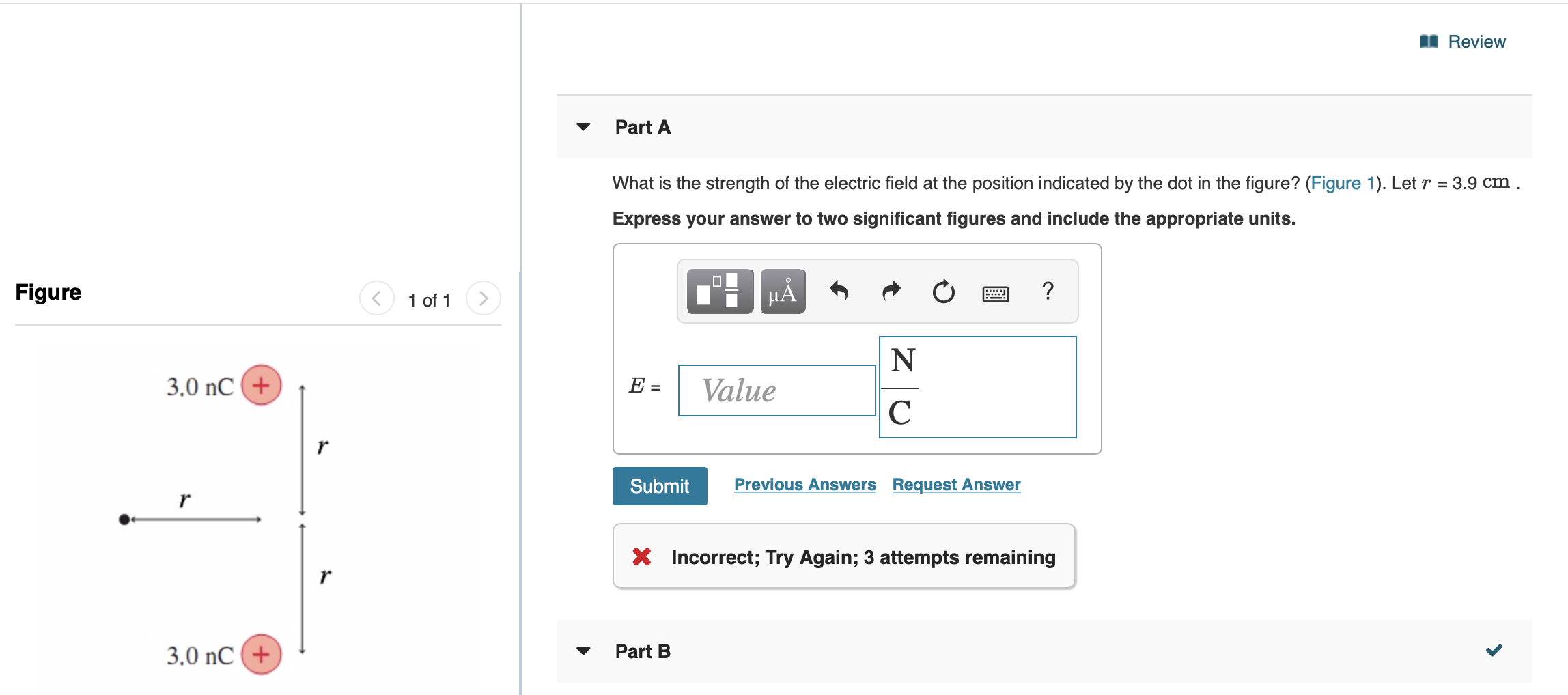The image size is (1568, 695).
Task: Open the Figure 1 link
Action: click(1342, 183)
